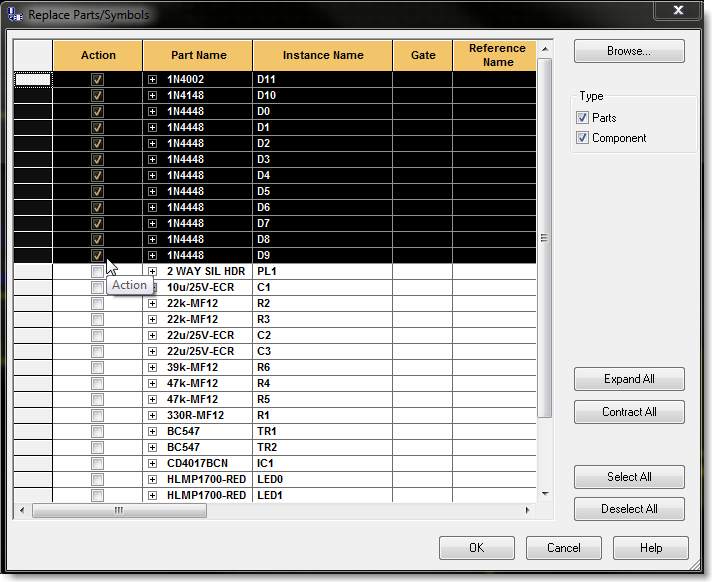Click the Reference Name column header

point(495,55)
